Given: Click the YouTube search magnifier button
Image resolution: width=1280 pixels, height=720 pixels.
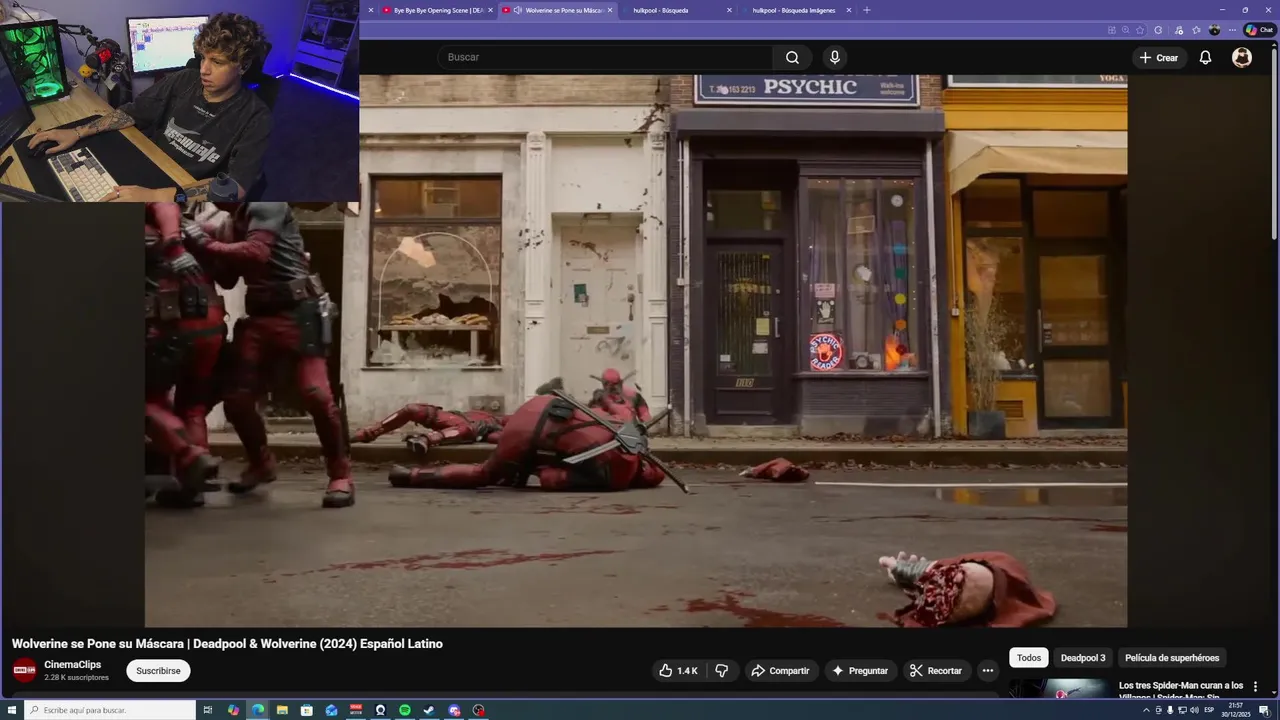Looking at the screenshot, I should click(x=792, y=57).
